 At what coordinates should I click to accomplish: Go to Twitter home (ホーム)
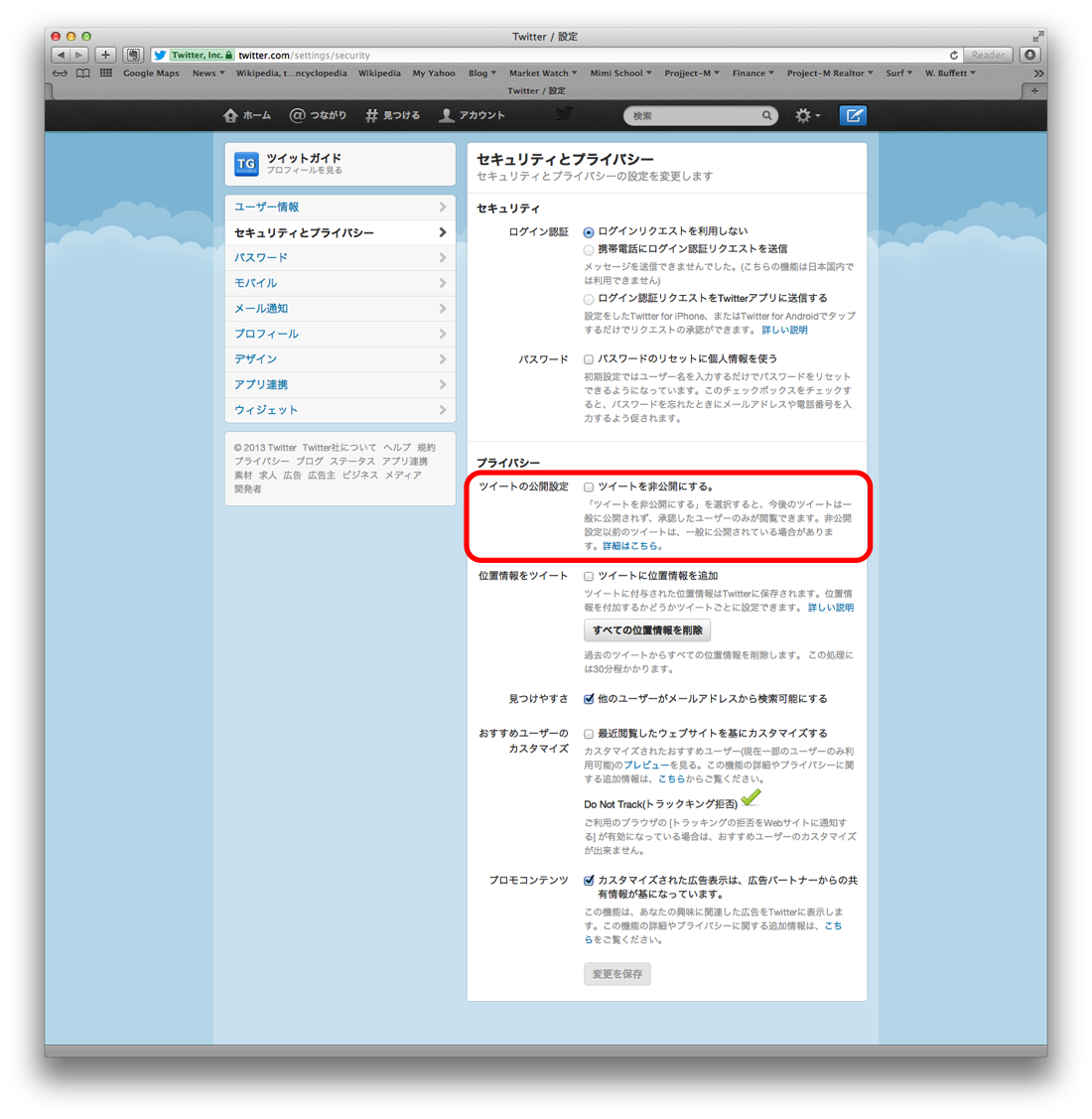point(247,115)
